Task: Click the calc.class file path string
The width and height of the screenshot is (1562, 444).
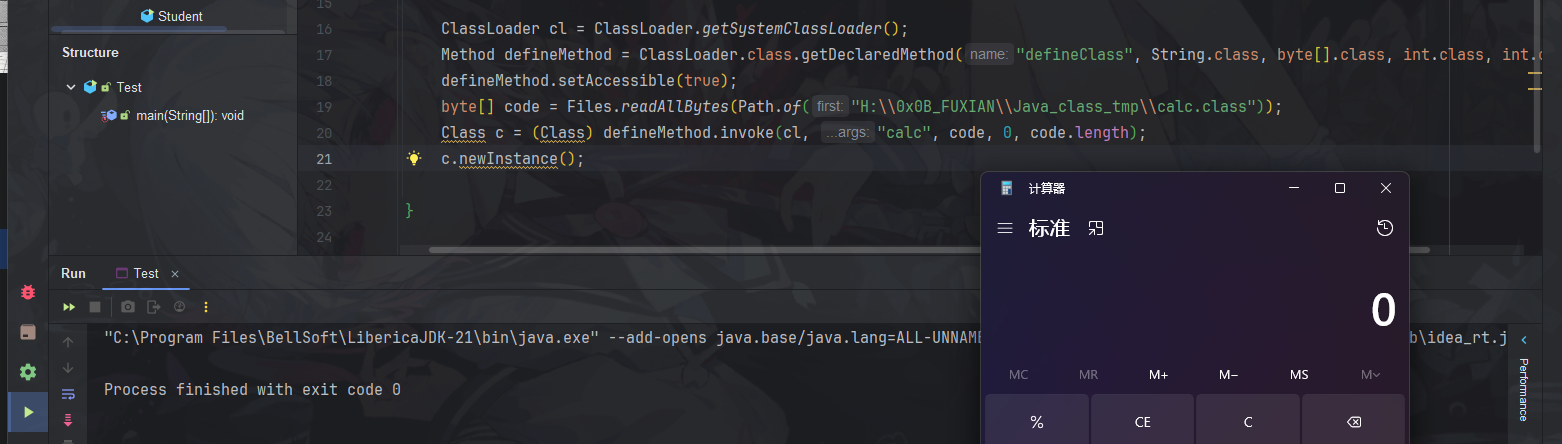Action: tap(1054, 107)
